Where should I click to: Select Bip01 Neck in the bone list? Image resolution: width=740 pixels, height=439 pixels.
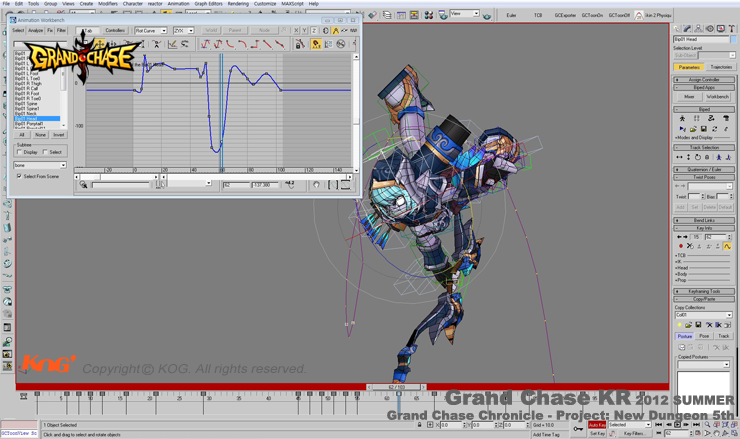26,114
